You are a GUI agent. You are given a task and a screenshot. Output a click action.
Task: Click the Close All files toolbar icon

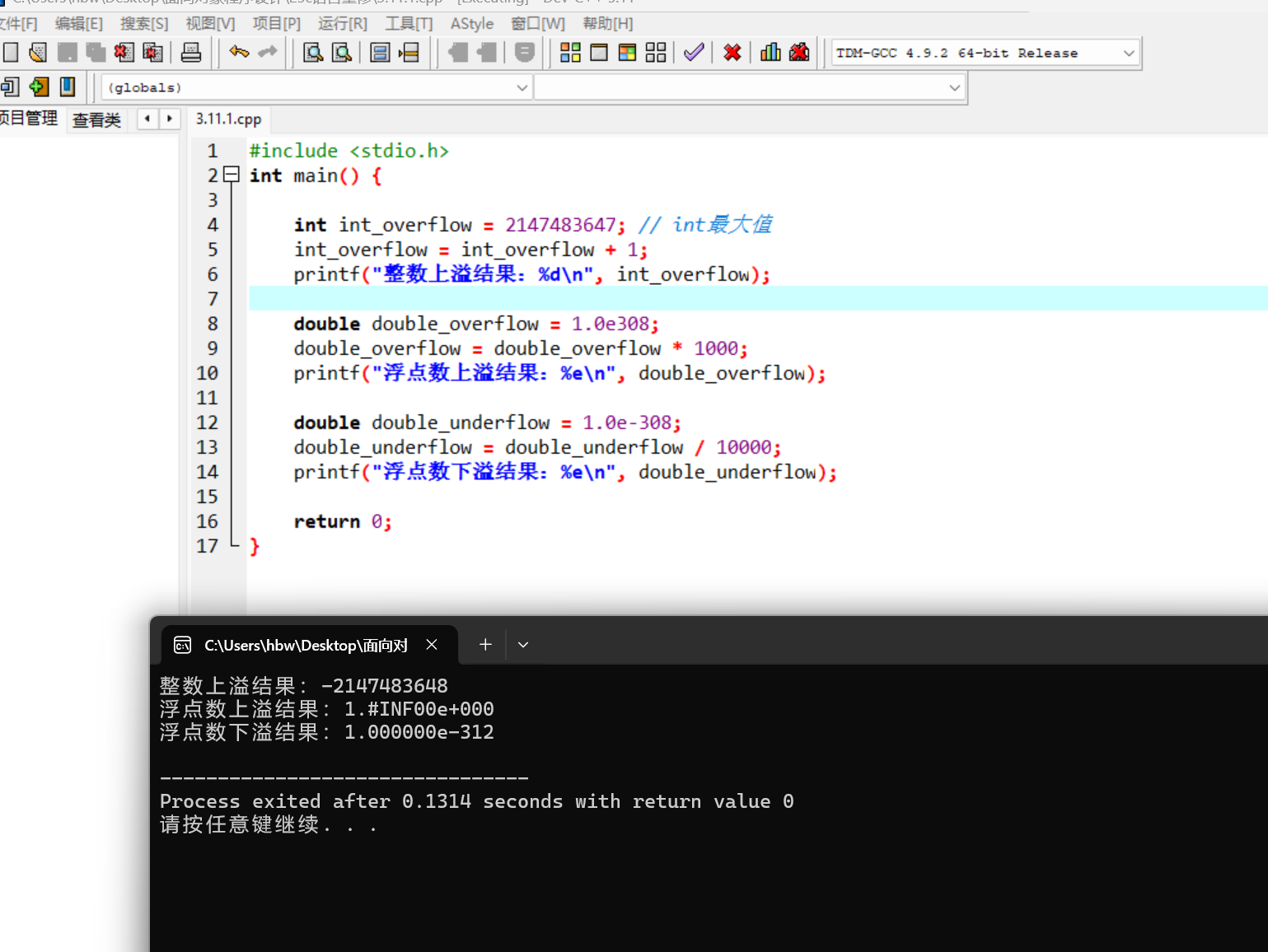point(152,53)
